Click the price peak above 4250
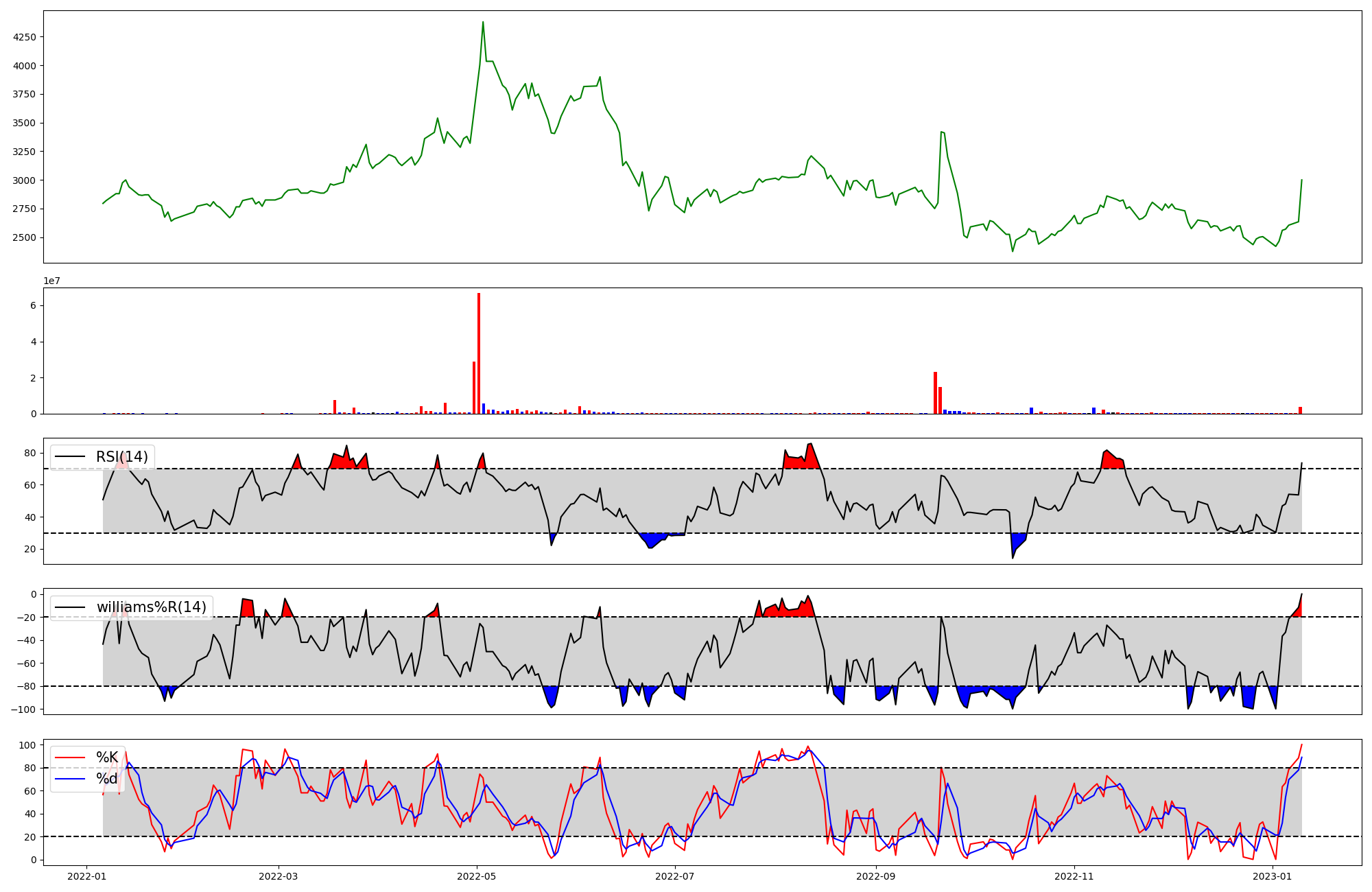 pyautogui.click(x=483, y=23)
